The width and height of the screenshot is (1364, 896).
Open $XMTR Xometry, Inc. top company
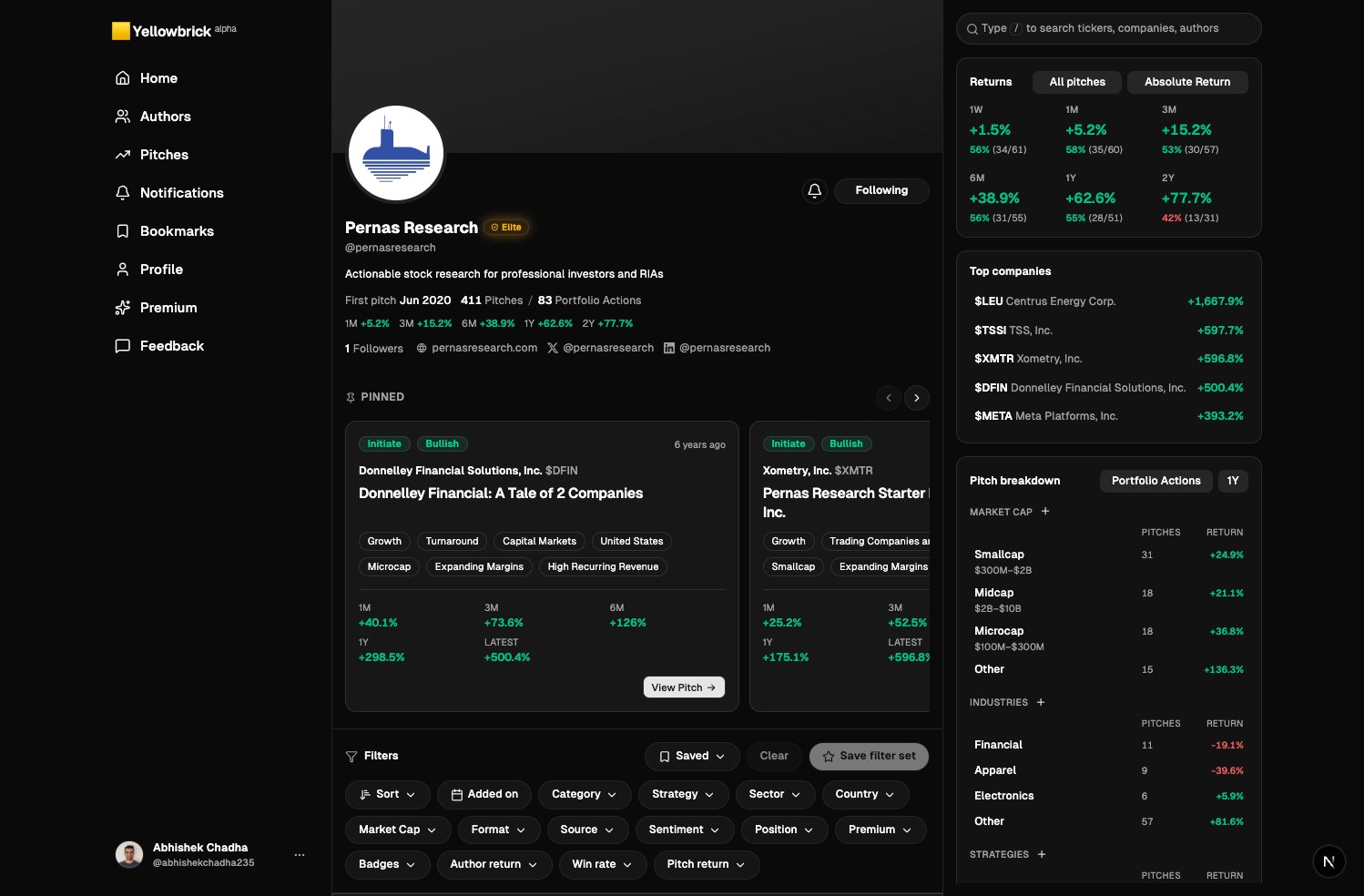[x=1109, y=359]
